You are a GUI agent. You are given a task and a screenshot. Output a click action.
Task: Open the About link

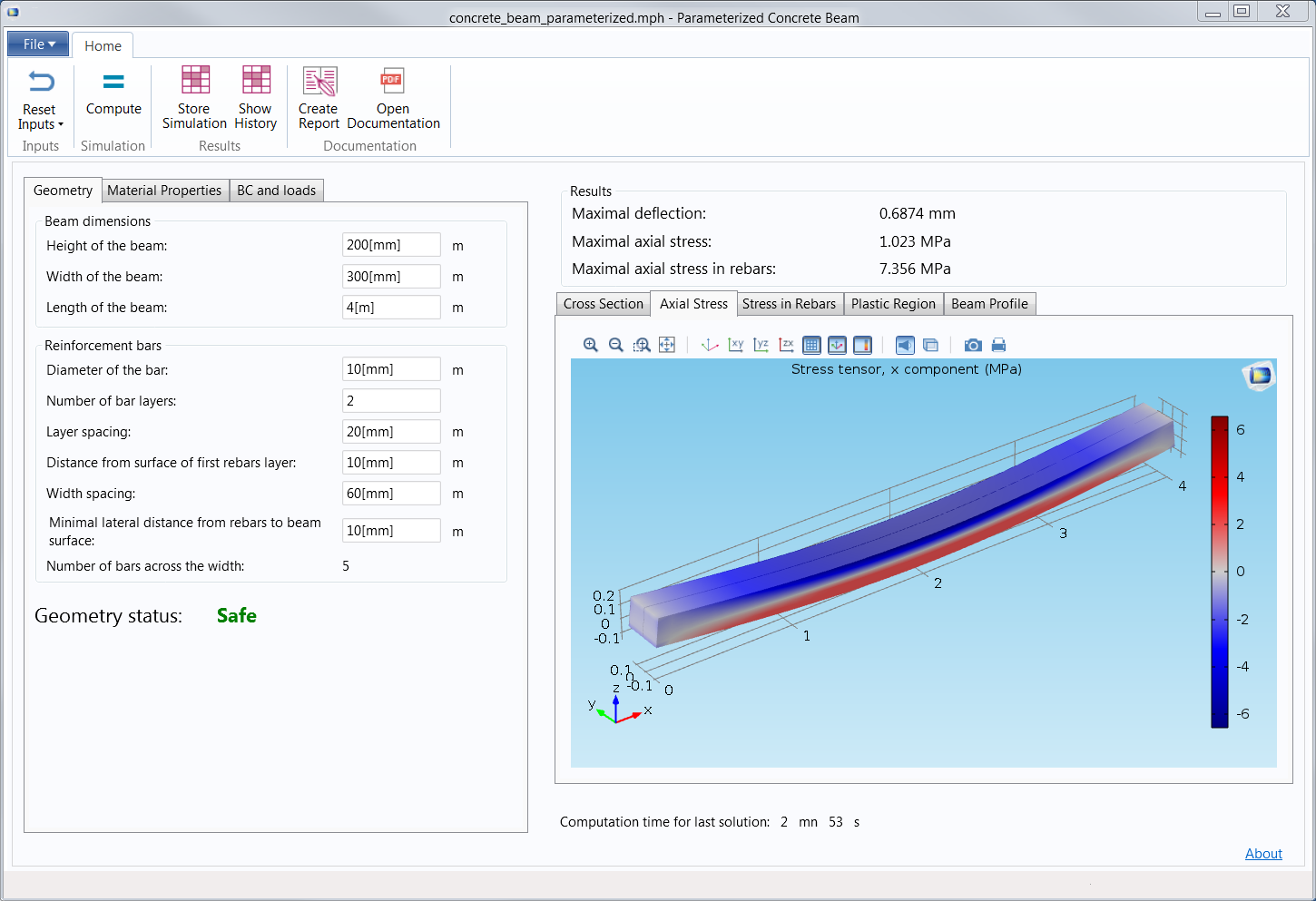click(1262, 854)
